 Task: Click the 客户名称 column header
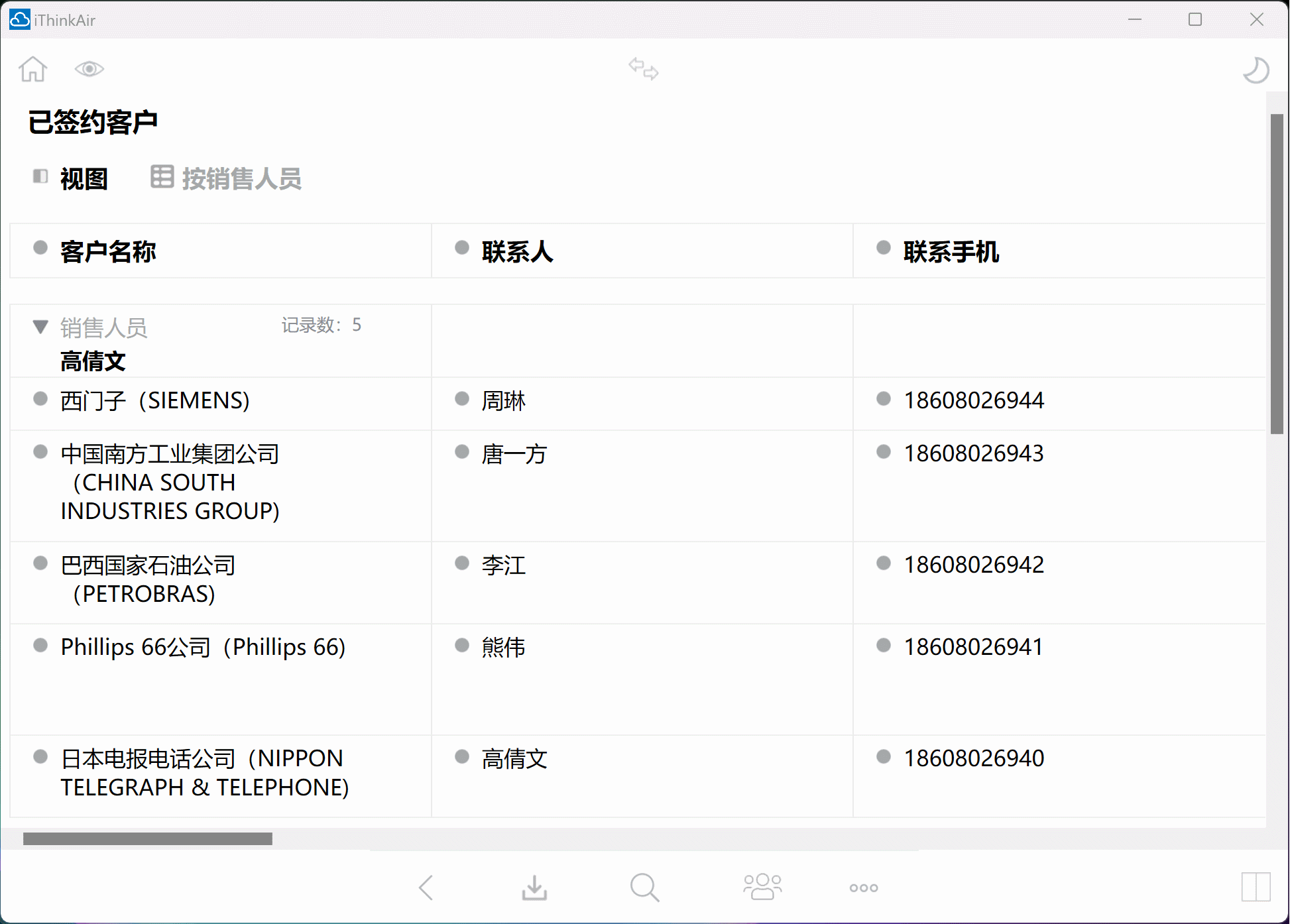(109, 252)
